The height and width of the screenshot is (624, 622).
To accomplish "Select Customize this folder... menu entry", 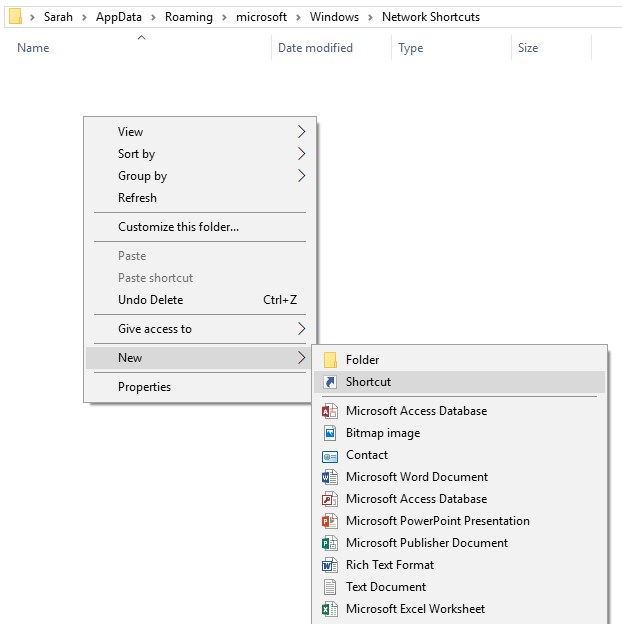I will tap(178, 227).
